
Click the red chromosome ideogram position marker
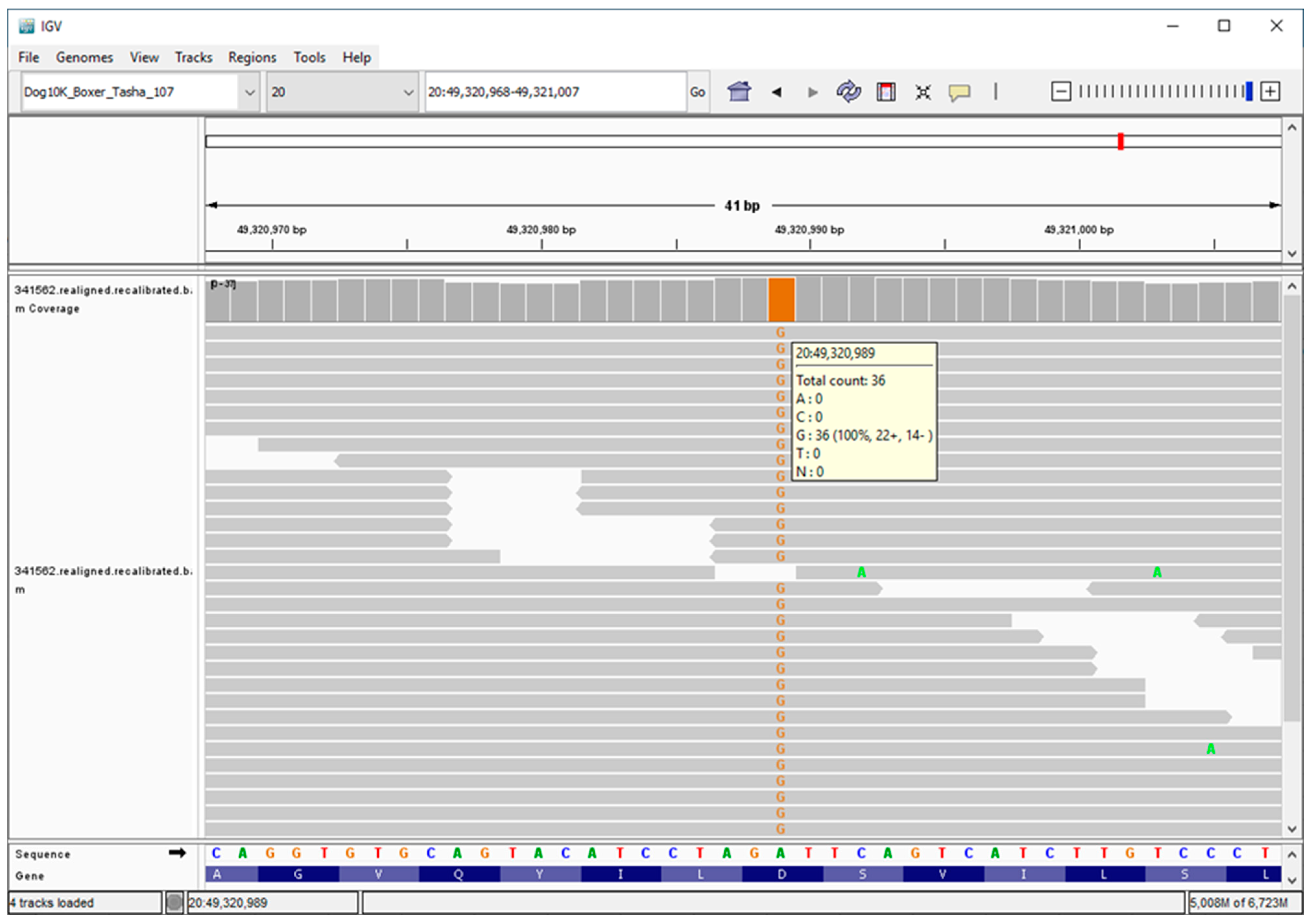coord(1120,141)
